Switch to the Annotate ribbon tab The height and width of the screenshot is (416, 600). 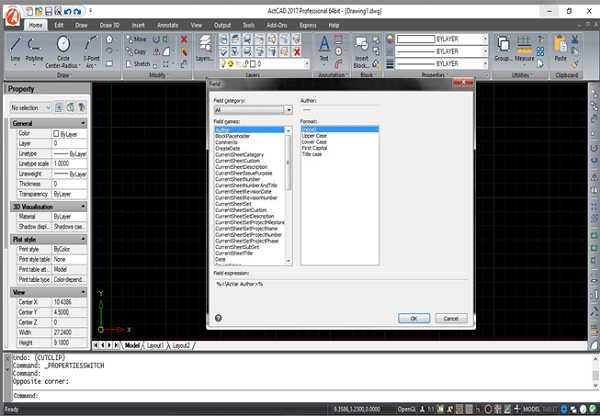(168, 22)
